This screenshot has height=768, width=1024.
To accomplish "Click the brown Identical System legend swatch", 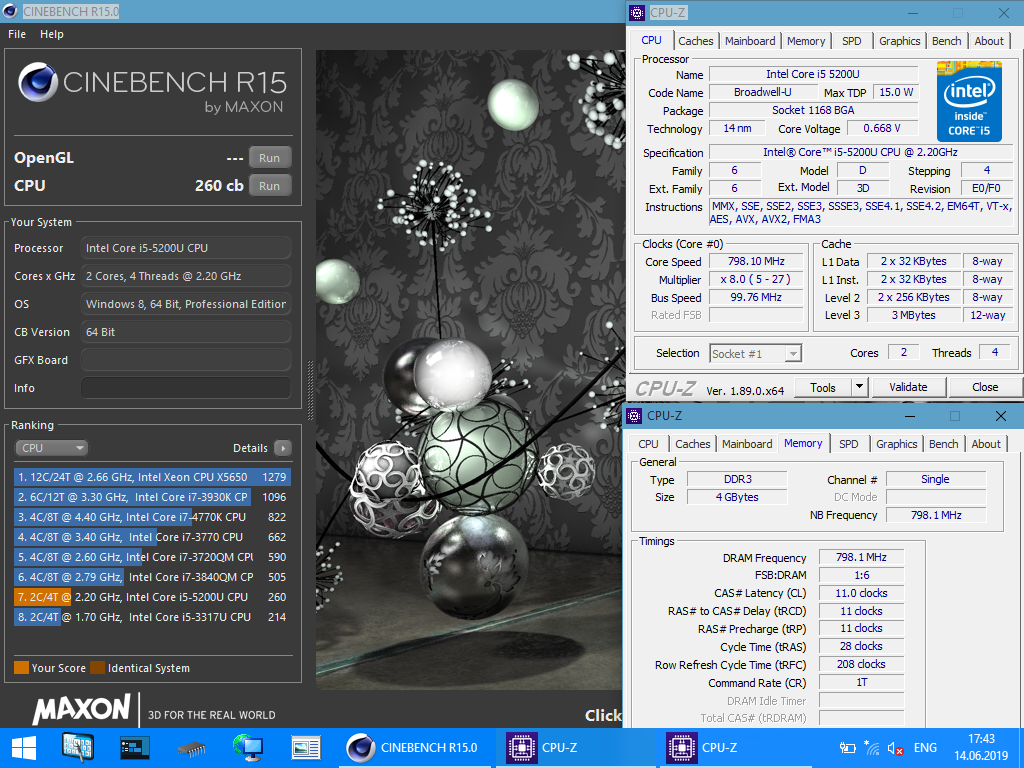I will click(x=97, y=667).
